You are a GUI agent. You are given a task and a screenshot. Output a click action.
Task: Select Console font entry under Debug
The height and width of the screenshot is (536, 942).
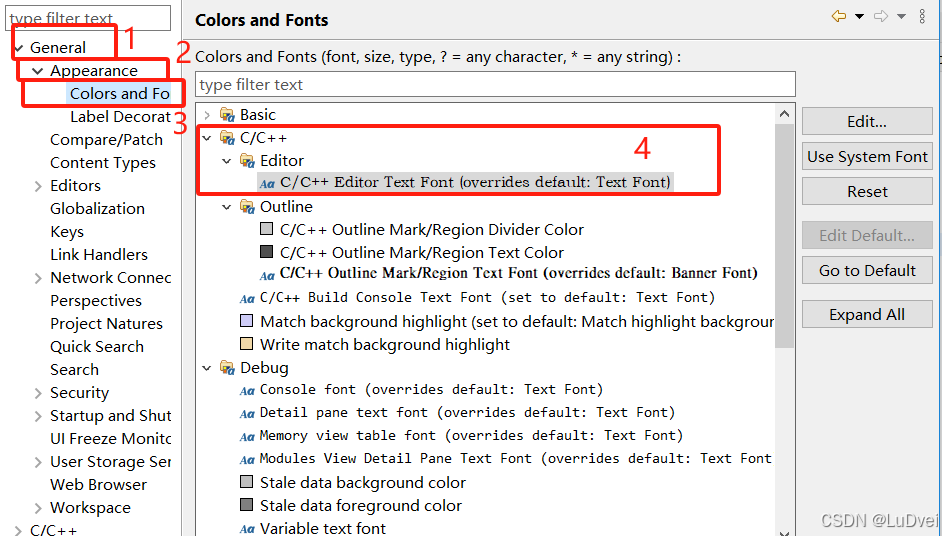[431, 390]
